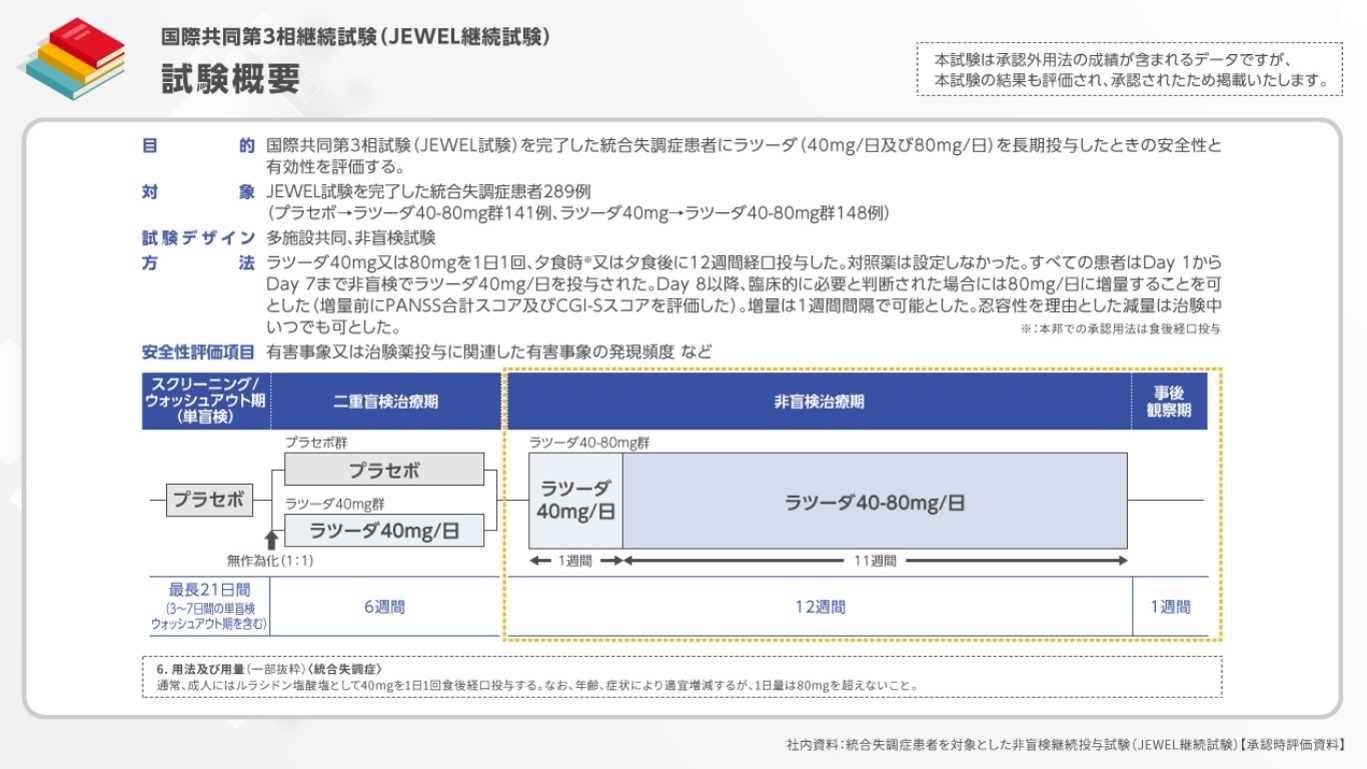This screenshot has width=1367, height=769.
Task: Select the ラツーダ40mg/日 box under ラツーダ40mg群
Action: tap(384, 531)
